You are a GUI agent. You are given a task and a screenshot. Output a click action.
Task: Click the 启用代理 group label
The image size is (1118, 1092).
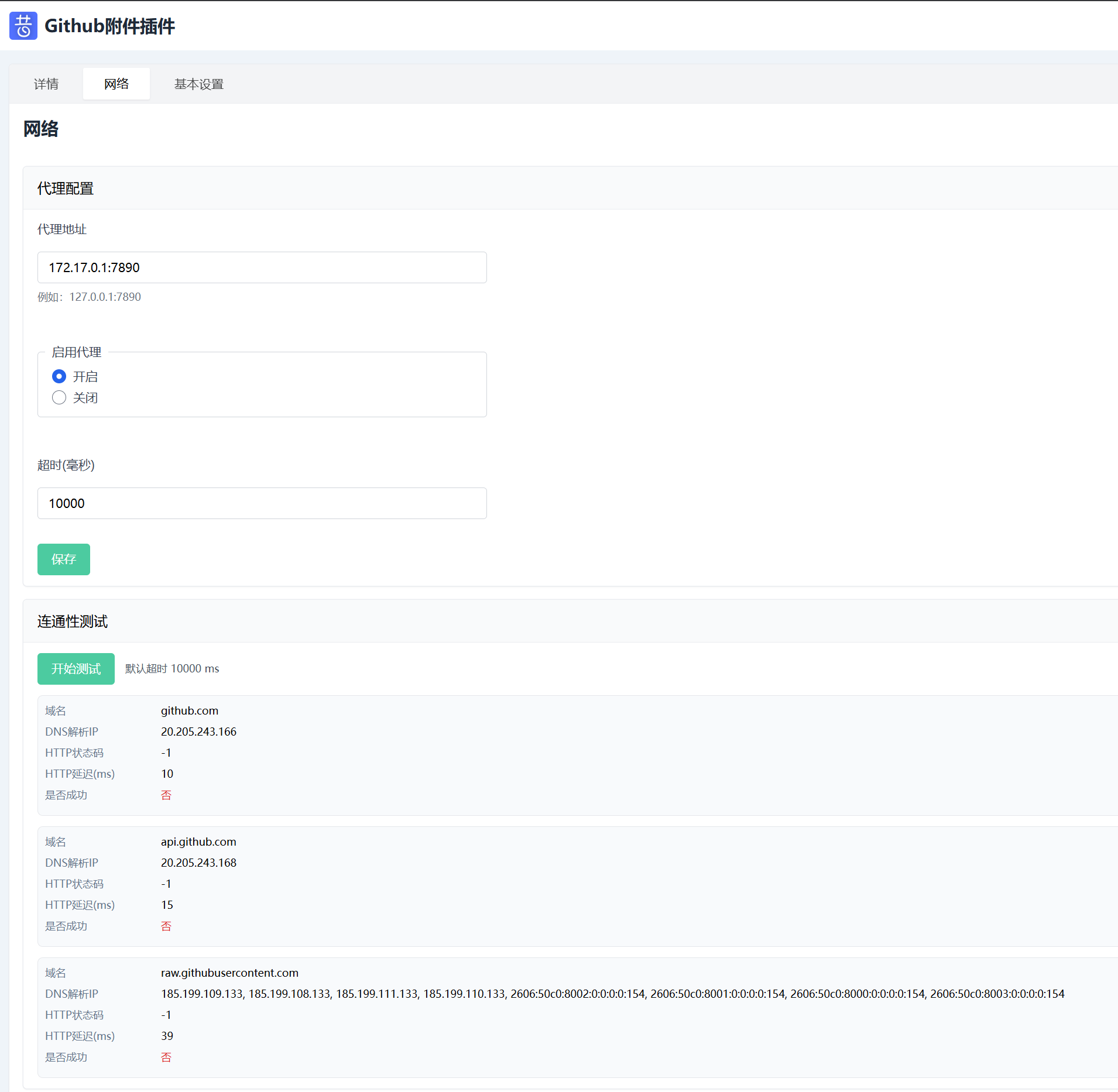(x=77, y=352)
